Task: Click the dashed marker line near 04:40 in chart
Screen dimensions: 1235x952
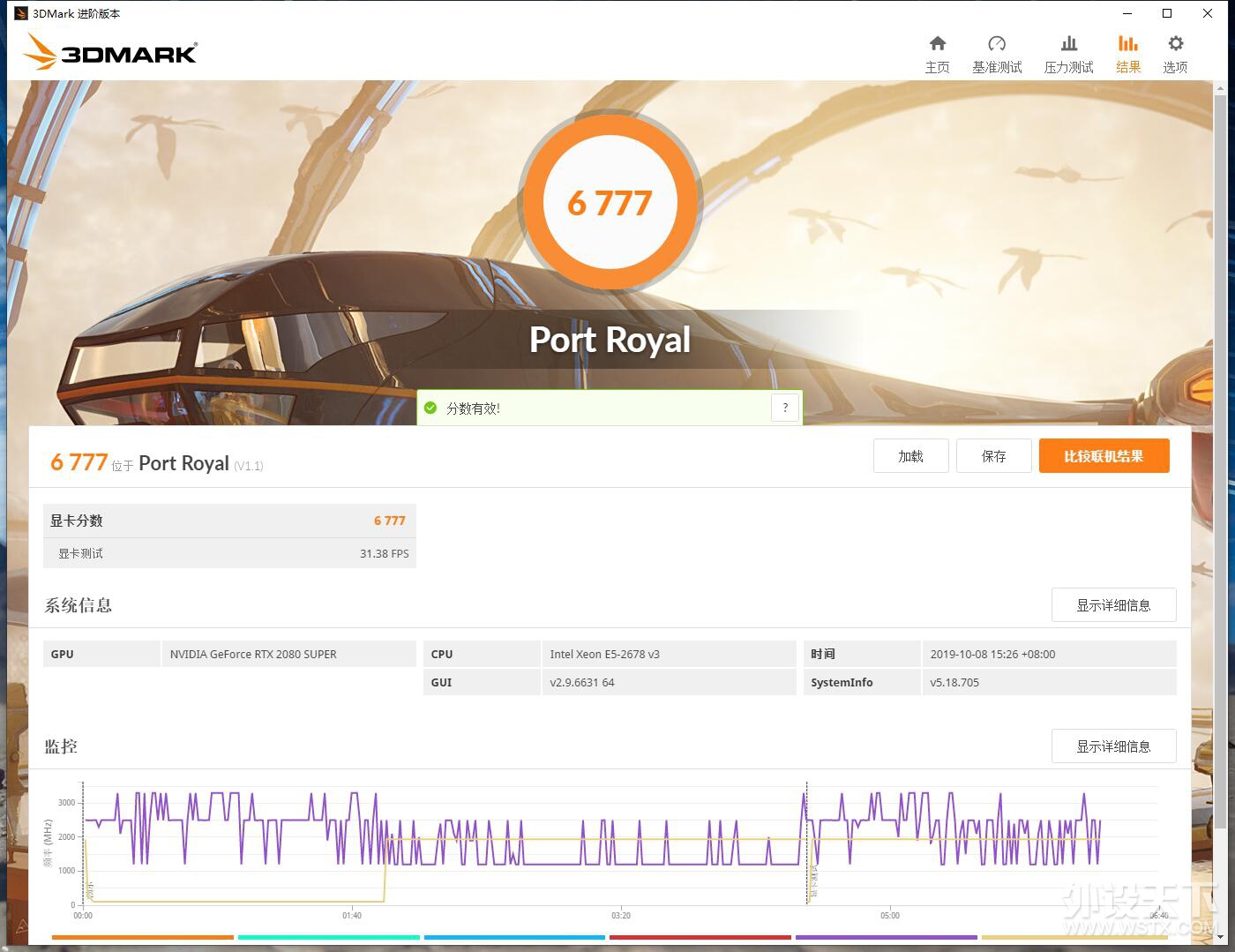Action: (806, 843)
